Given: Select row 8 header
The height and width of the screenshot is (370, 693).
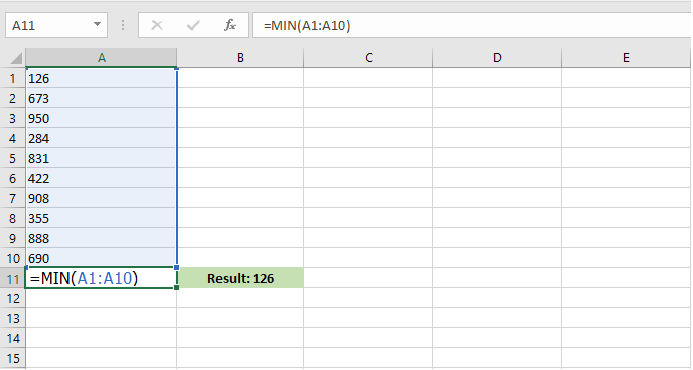Looking at the screenshot, I should click(x=12, y=218).
